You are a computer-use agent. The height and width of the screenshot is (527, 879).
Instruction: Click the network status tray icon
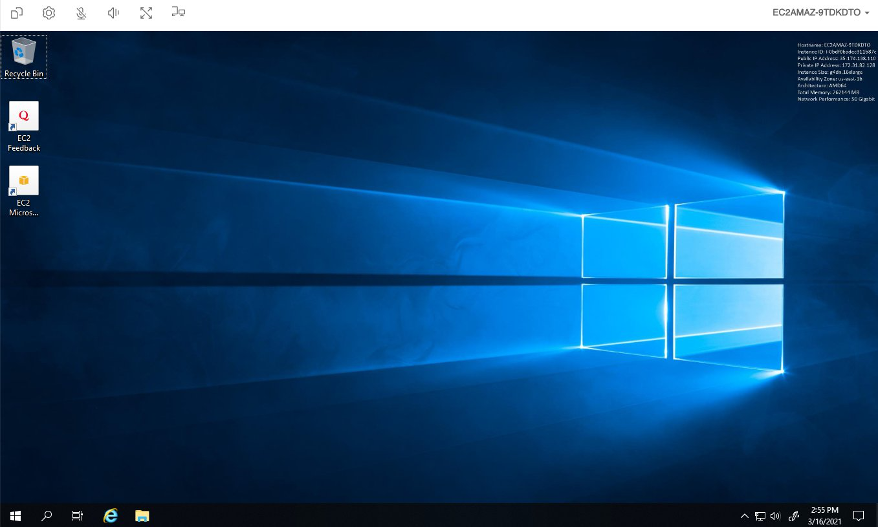(760, 516)
